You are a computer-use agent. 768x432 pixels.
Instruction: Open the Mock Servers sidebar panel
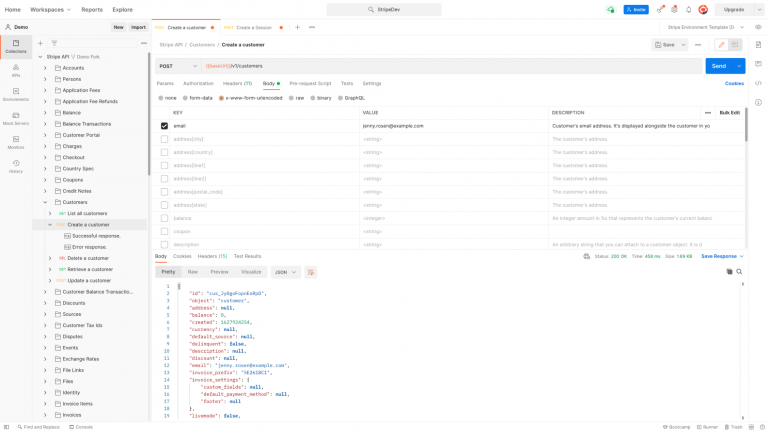click(x=16, y=119)
